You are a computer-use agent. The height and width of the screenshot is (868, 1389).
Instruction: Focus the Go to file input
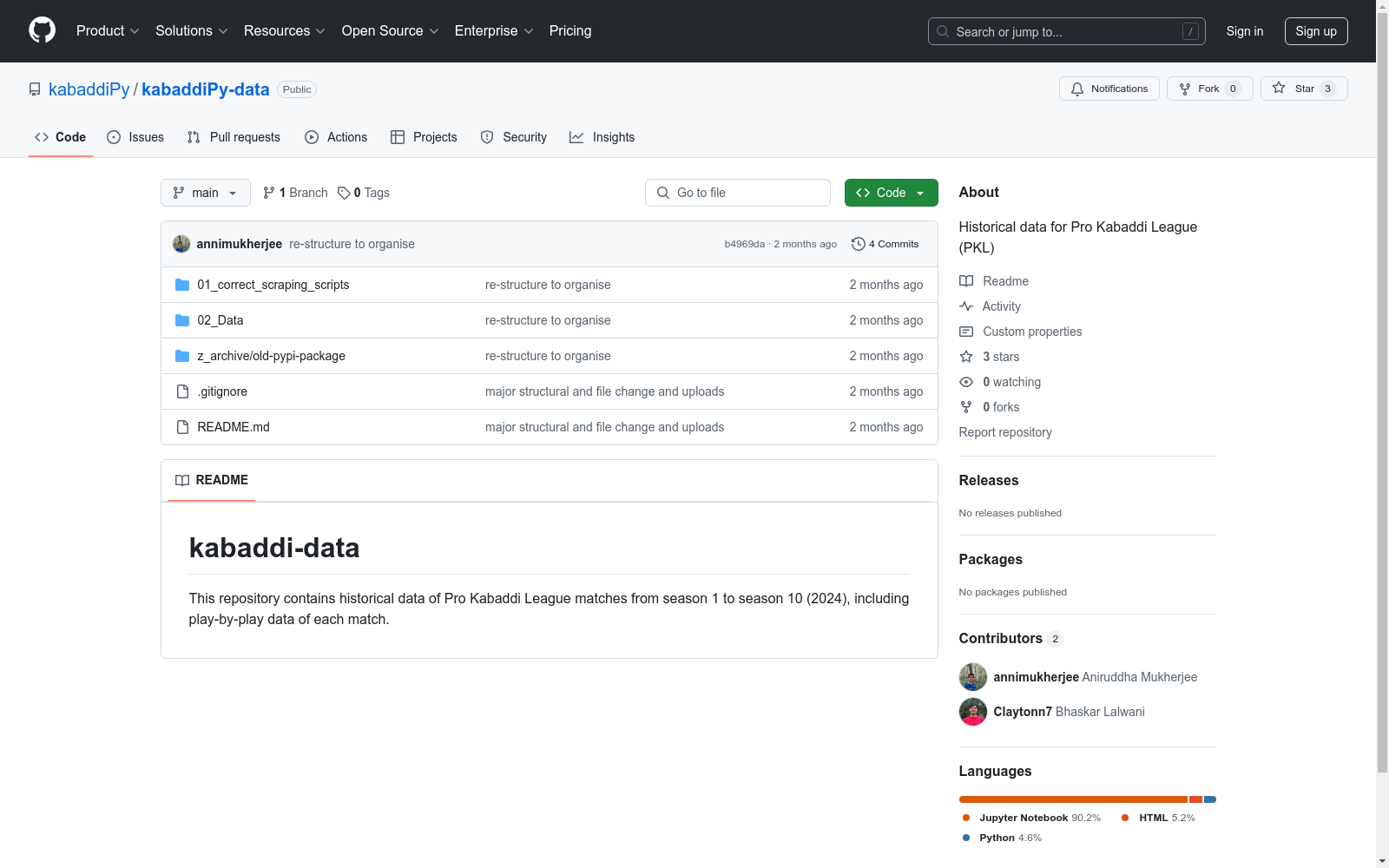738,193
